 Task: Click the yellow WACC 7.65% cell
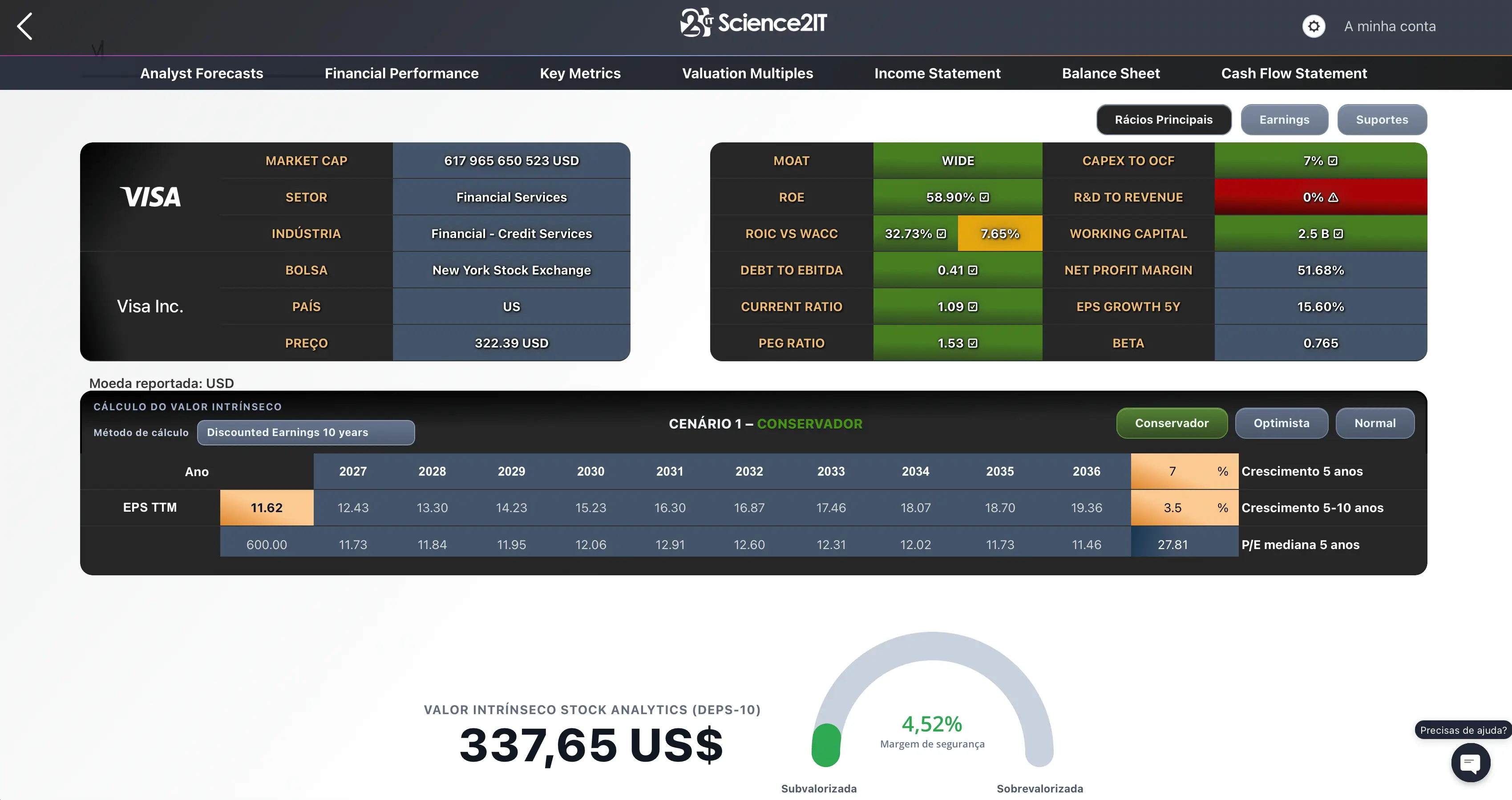coord(999,234)
